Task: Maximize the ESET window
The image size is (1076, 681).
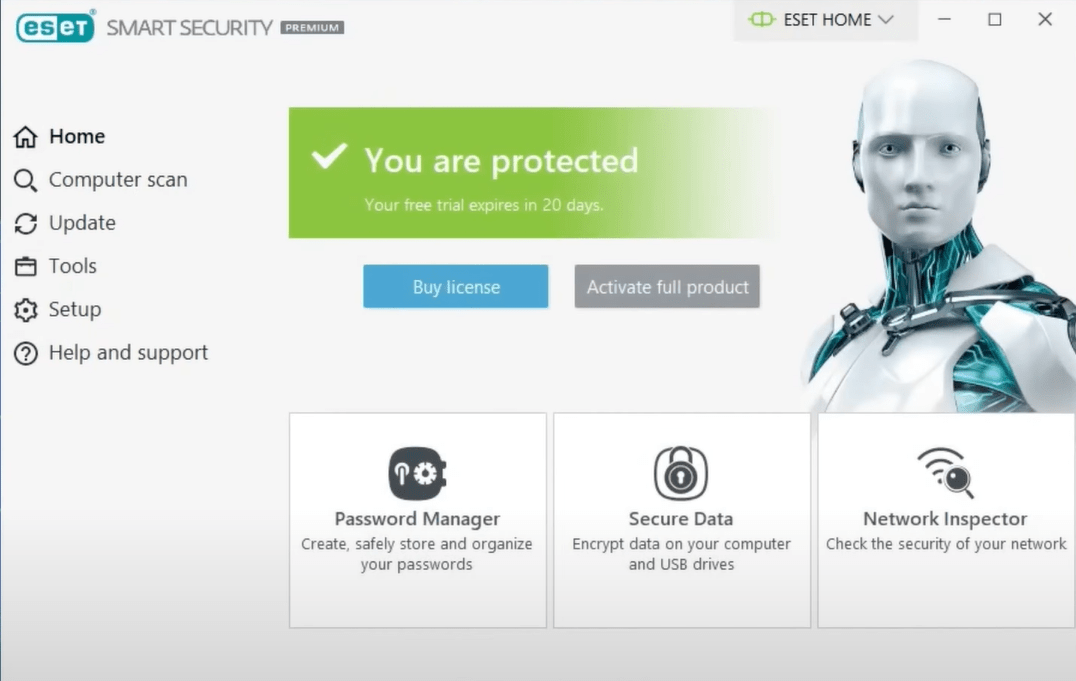Action: pos(994,19)
